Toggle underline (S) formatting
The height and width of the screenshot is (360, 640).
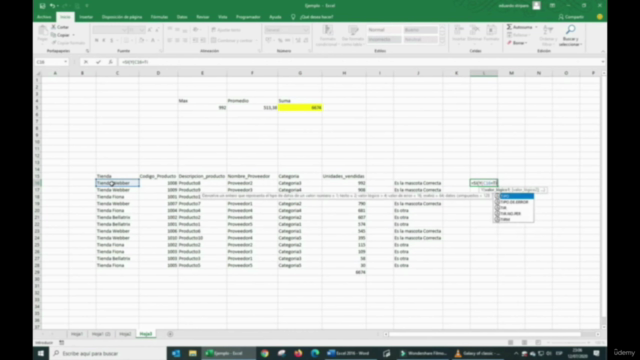coord(111,40)
